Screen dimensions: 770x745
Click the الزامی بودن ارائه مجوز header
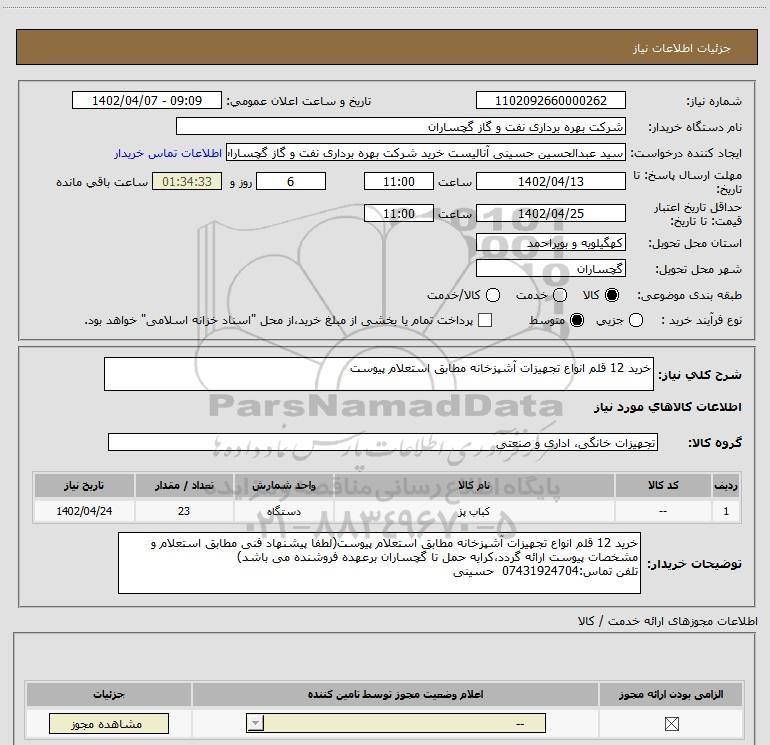pos(671,694)
